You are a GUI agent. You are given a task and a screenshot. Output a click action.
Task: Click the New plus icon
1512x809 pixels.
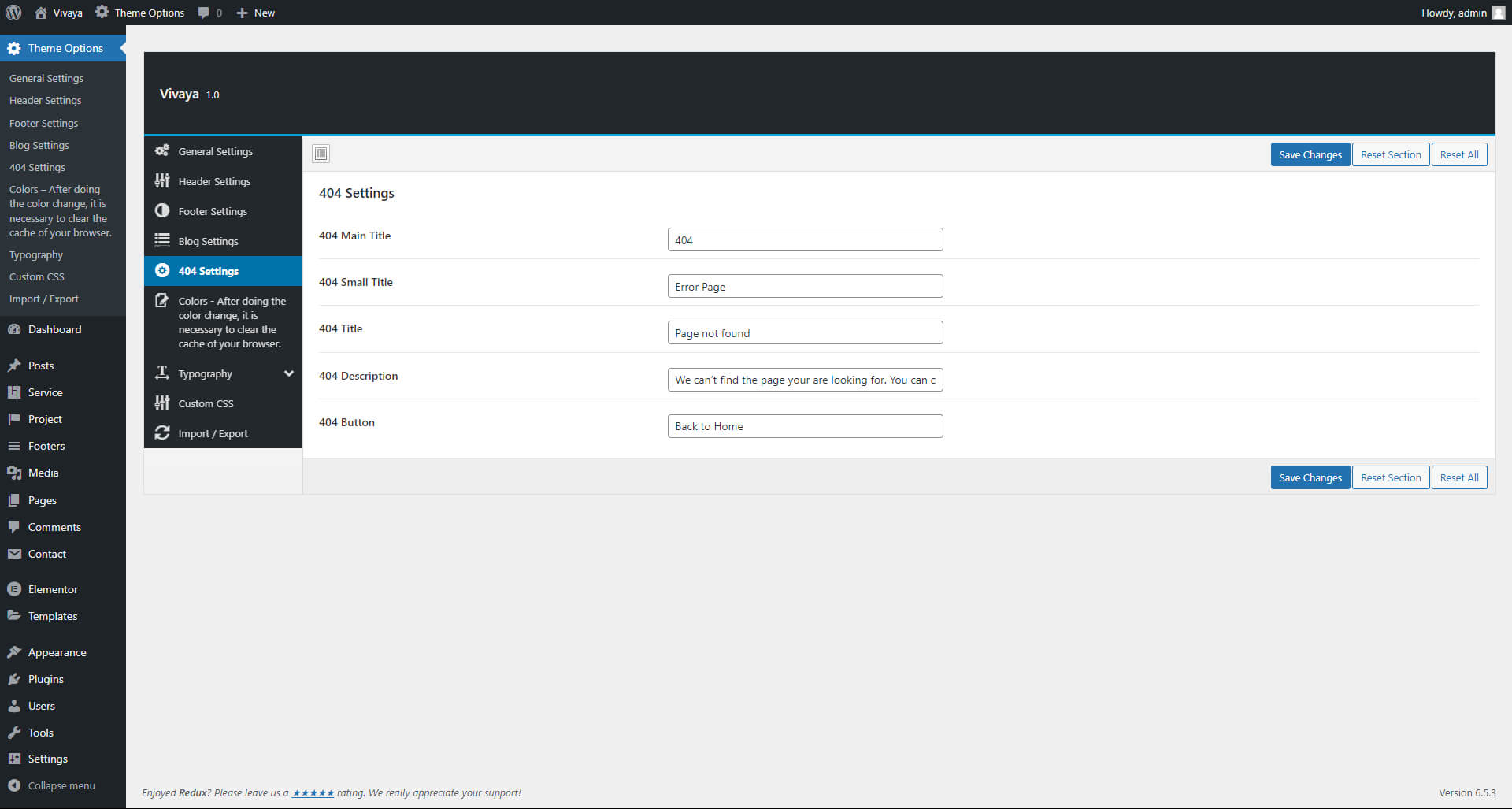[242, 13]
